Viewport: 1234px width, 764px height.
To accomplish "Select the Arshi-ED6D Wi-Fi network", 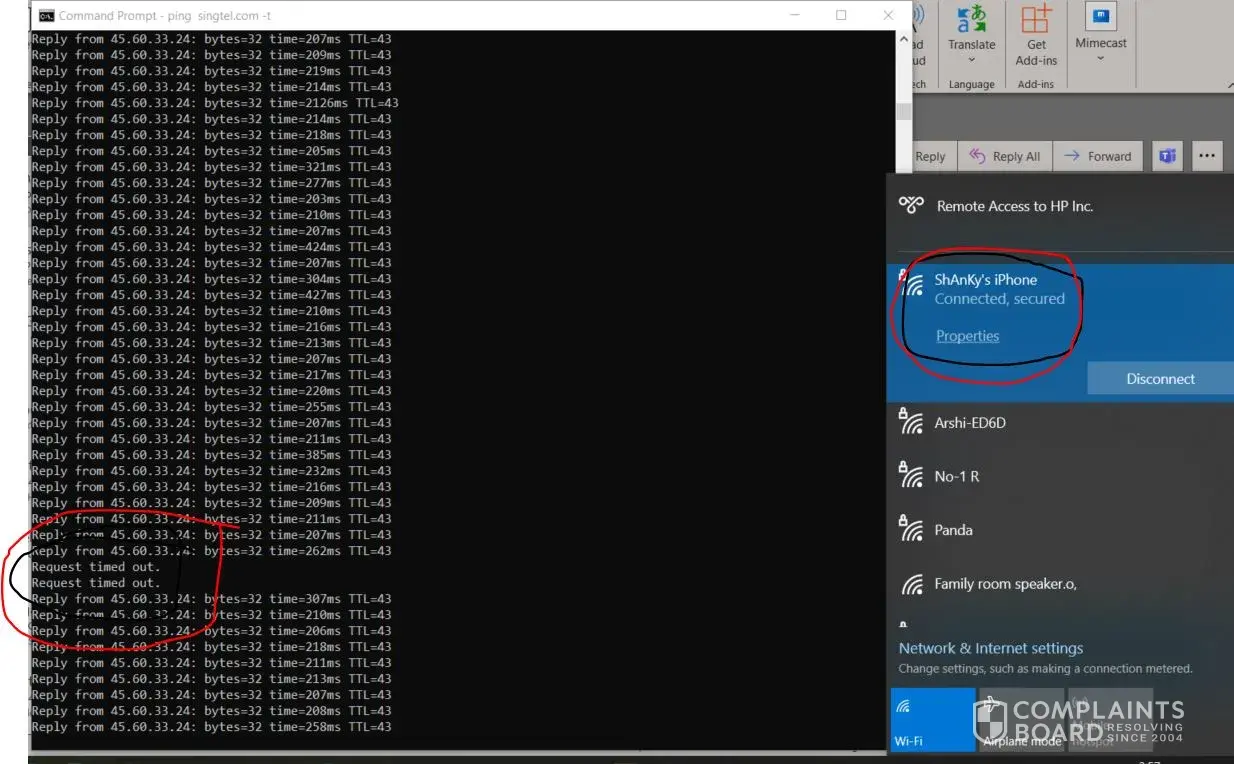I will (x=1060, y=423).
